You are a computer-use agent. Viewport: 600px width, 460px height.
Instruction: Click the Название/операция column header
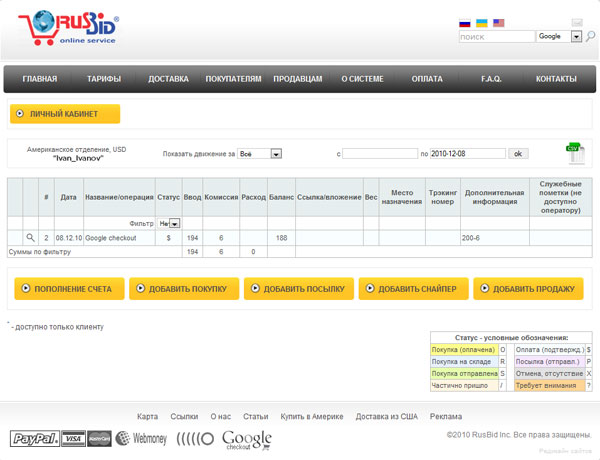119,197
